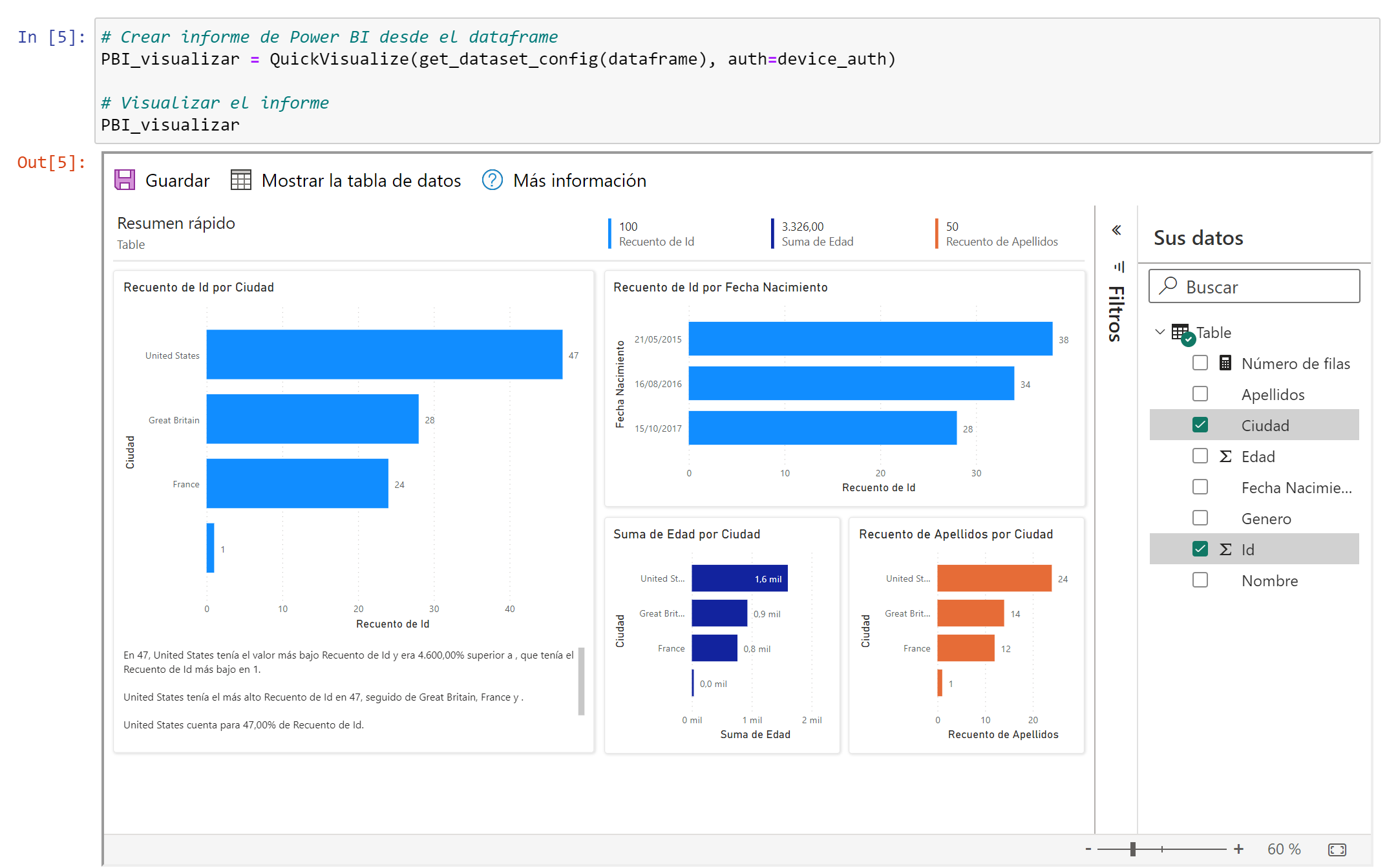Click the zoom slider handle

click(1133, 849)
